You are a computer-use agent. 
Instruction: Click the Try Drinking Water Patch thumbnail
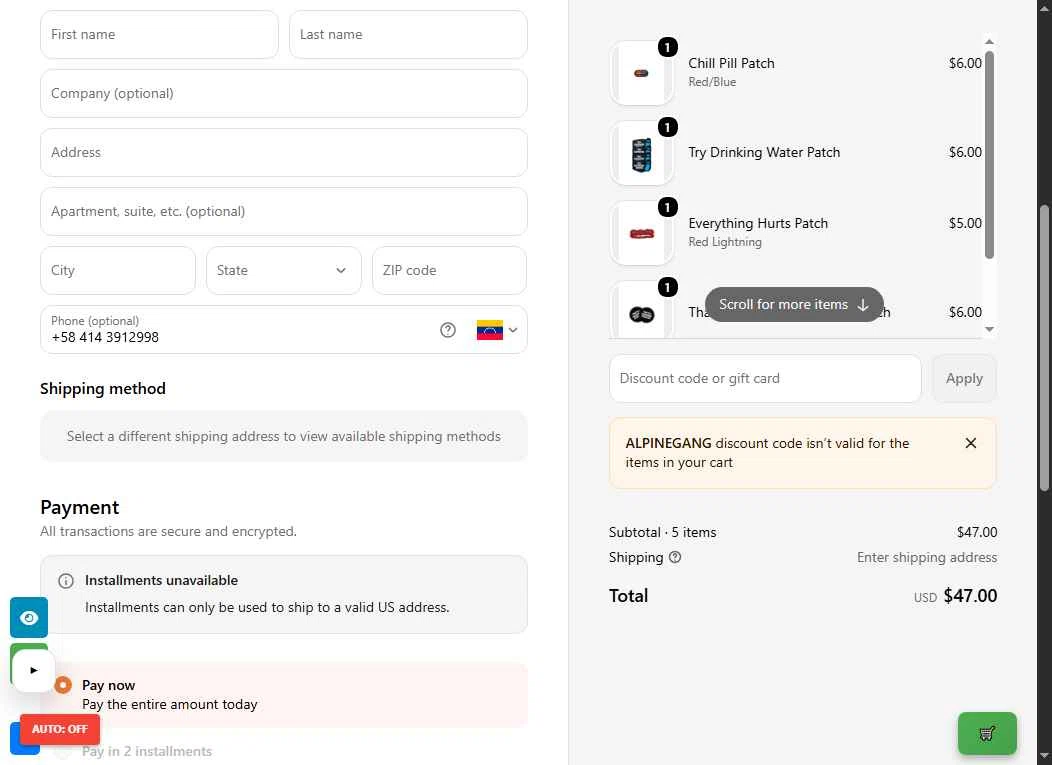[641, 153]
